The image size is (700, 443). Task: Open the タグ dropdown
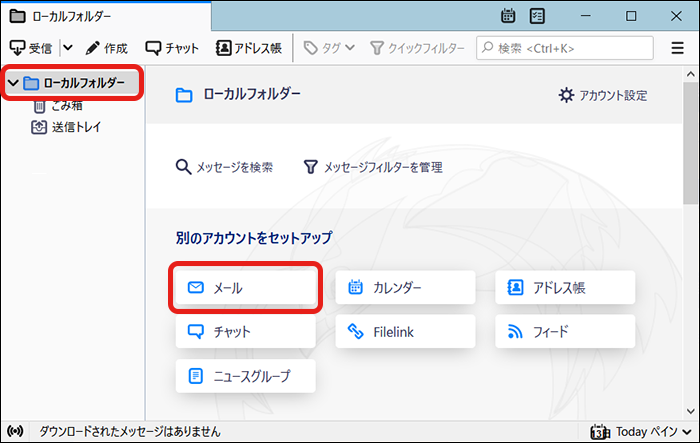329,48
